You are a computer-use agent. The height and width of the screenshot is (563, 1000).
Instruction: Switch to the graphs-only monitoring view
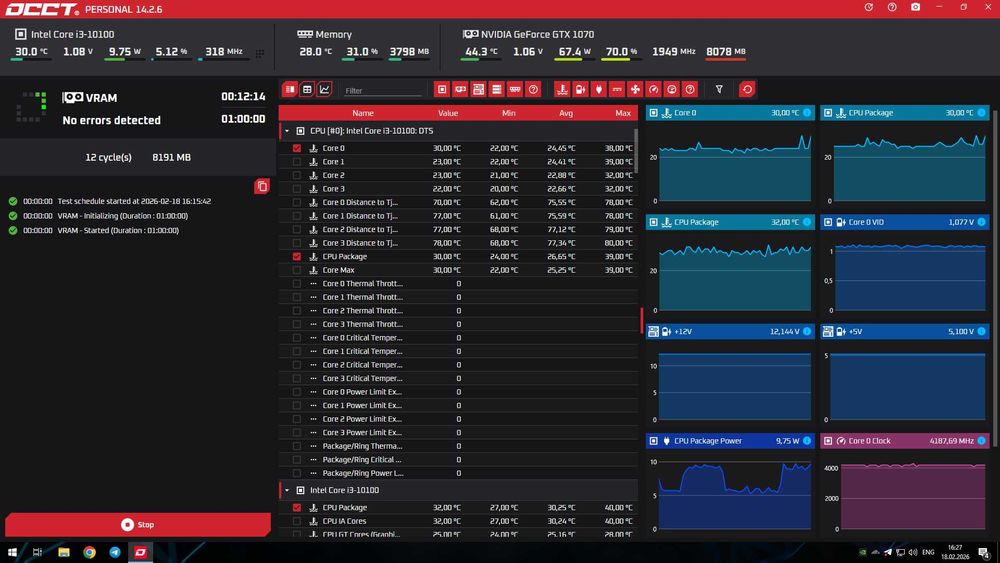point(325,89)
